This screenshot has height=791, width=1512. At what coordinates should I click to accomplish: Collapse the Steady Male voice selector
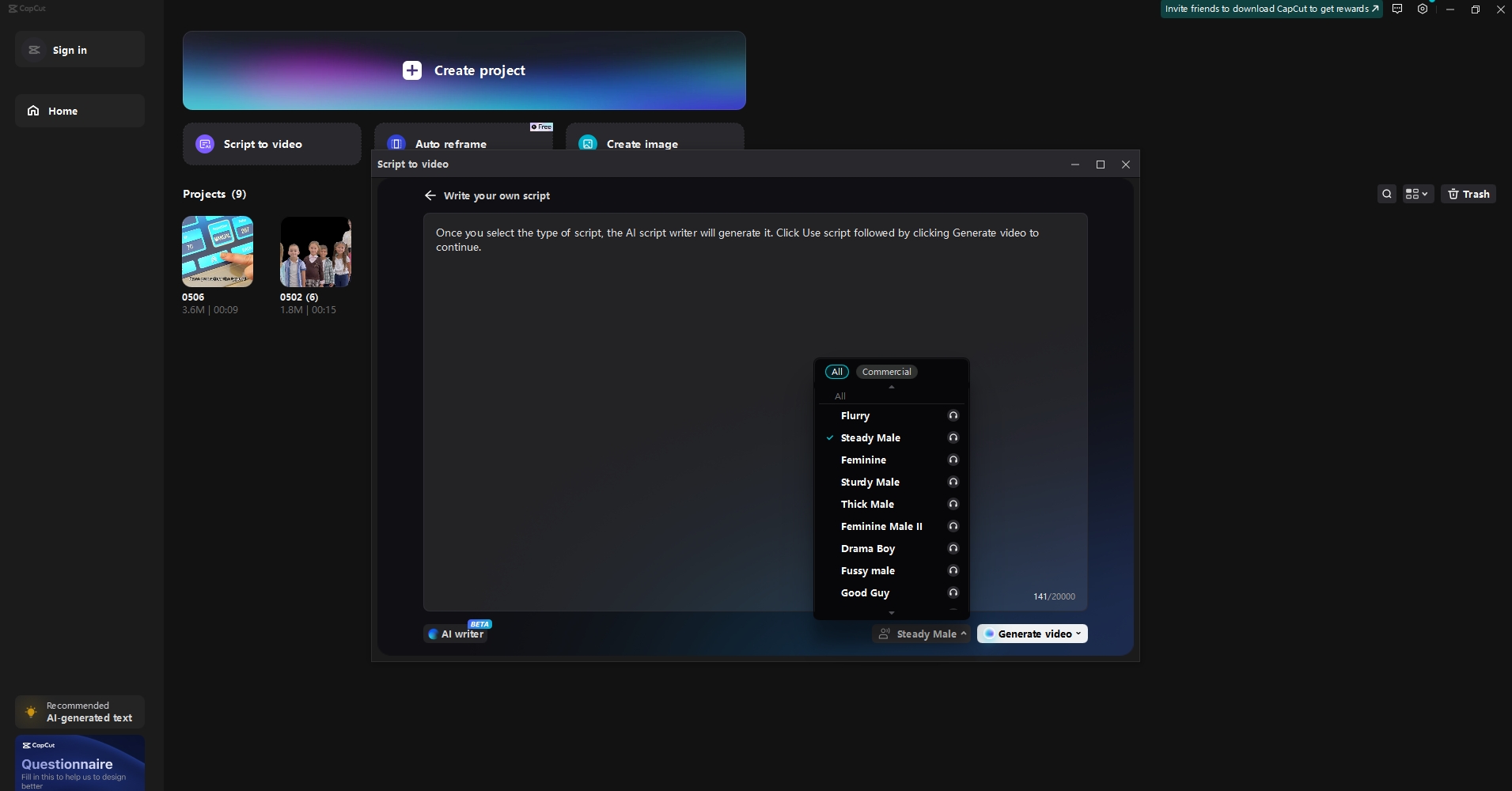[963, 634]
